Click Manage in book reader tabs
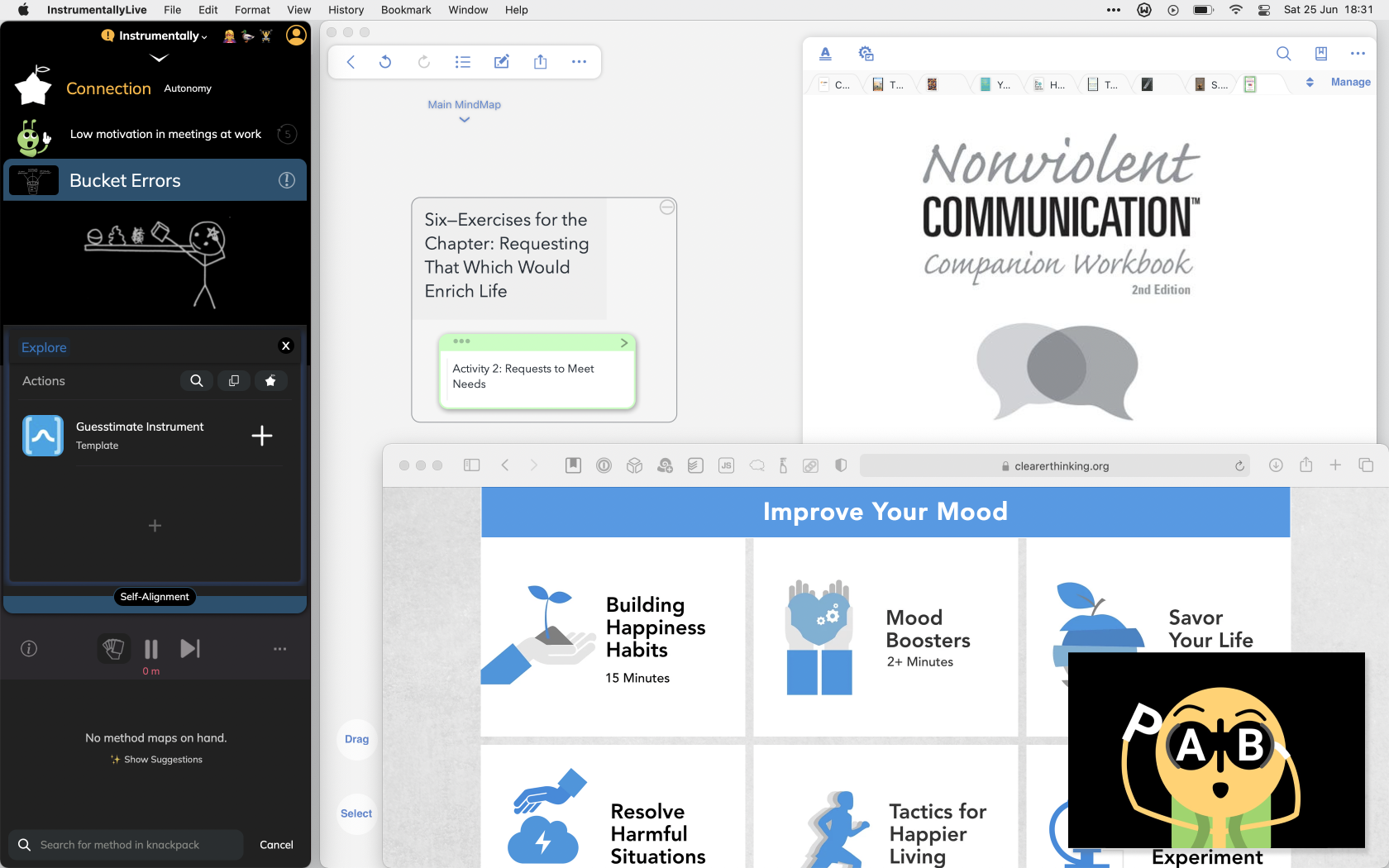Screen dimensions: 1389x868 [1351, 83]
